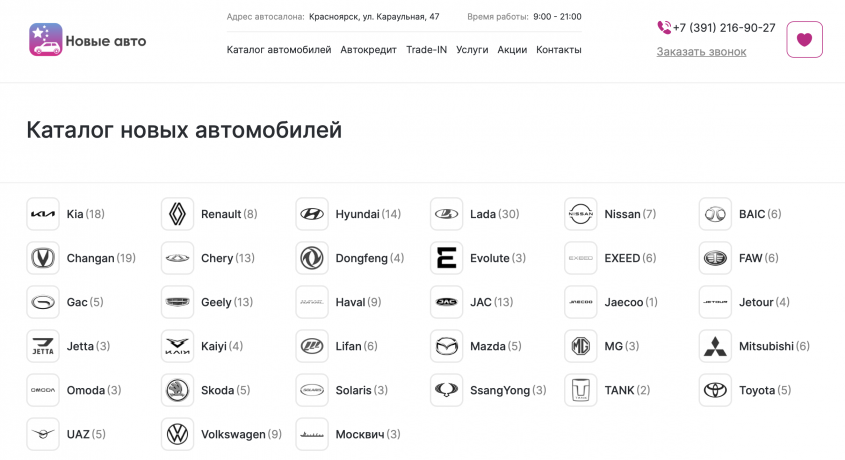Viewport: 845px width, 460px height.
Task: Click the Mitsubishi three-diamond logo icon
Action: pos(715,346)
